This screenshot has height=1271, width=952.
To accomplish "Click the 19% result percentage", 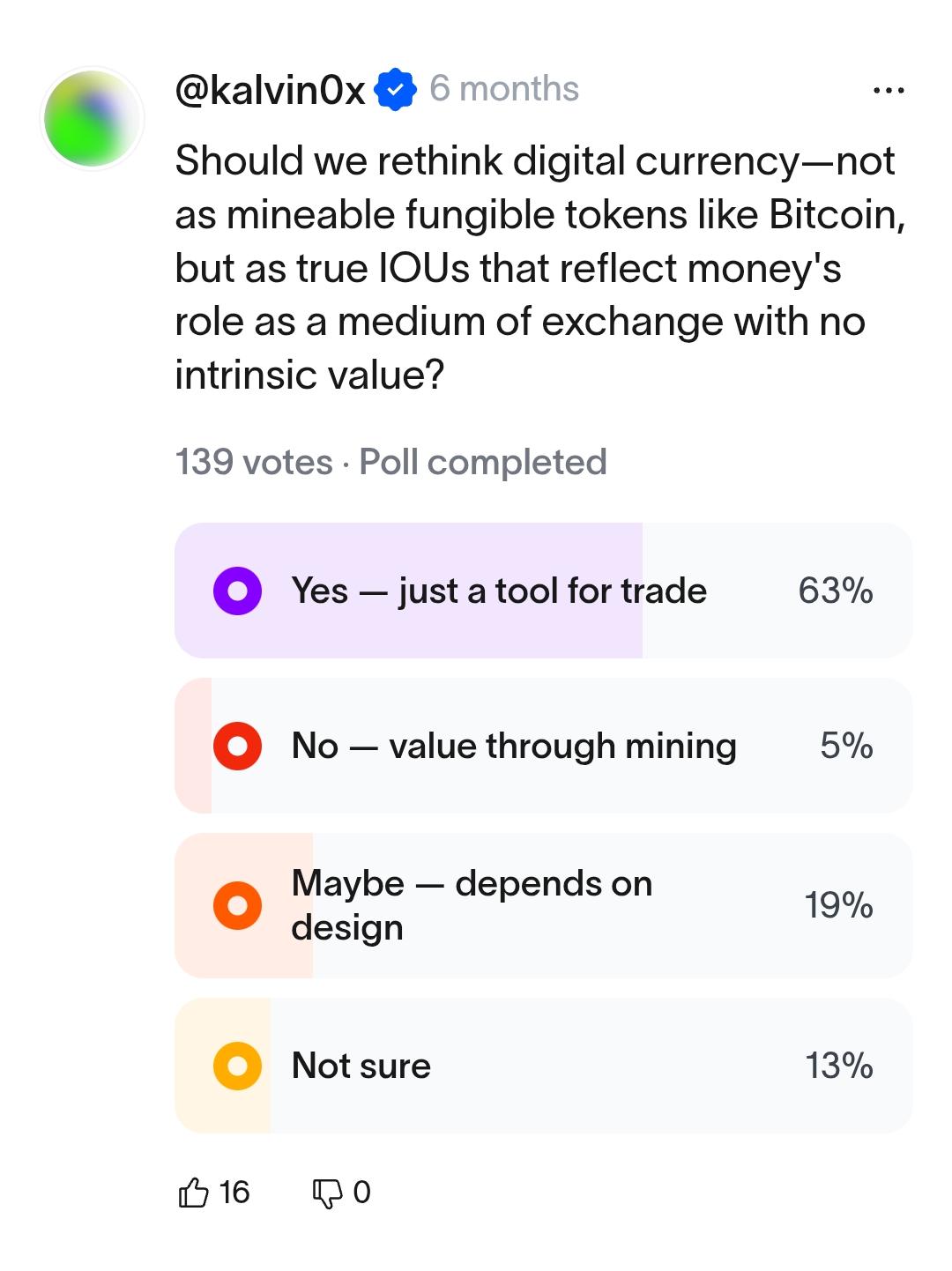I will click(838, 905).
